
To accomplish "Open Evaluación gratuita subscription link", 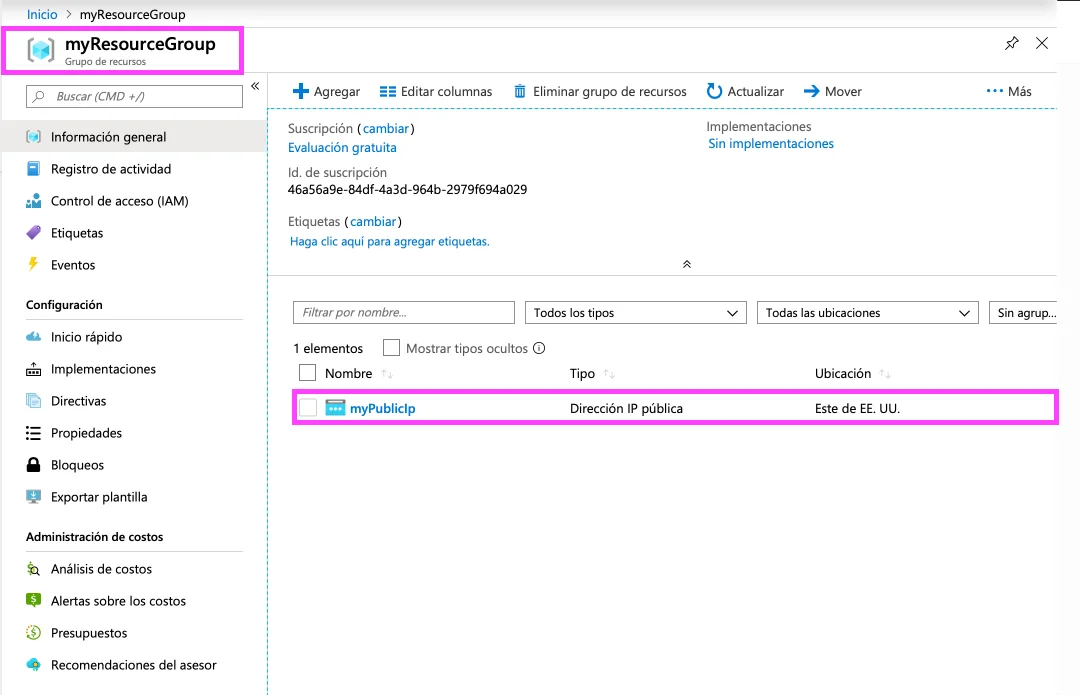I will (x=342, y=147).
